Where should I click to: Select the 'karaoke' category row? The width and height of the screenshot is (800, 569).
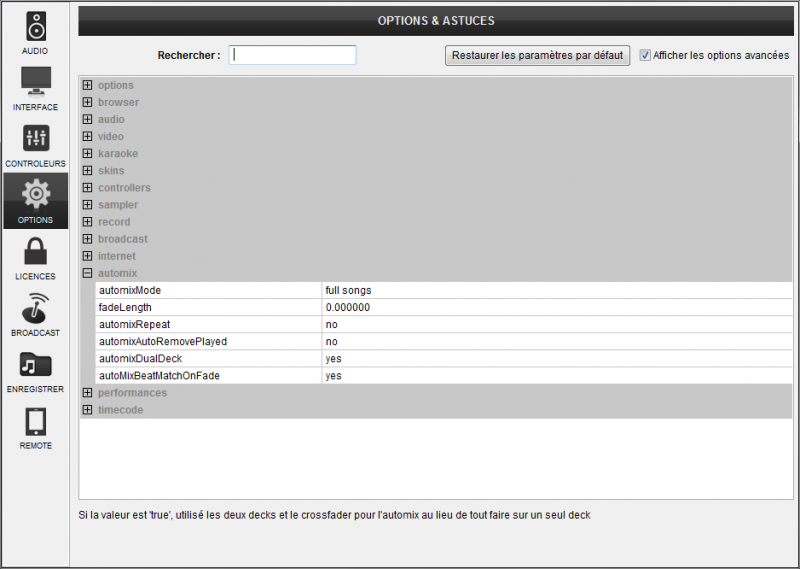coord(117,154)
